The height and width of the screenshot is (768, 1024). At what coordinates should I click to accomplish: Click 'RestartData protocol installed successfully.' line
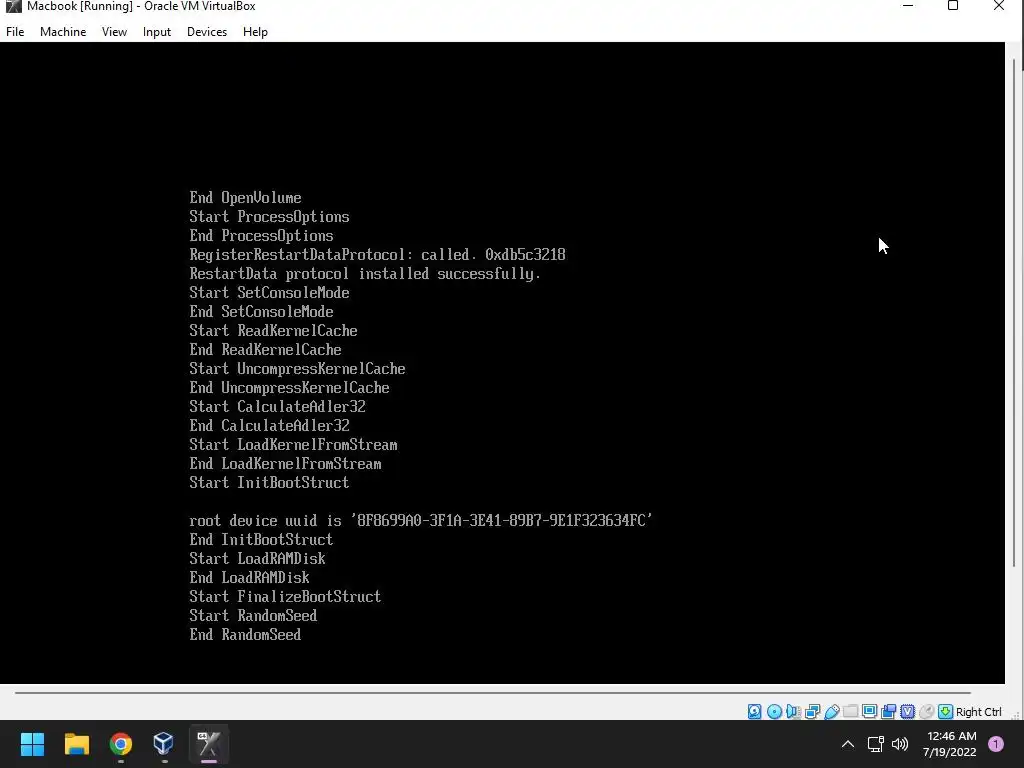coord(365,274)
